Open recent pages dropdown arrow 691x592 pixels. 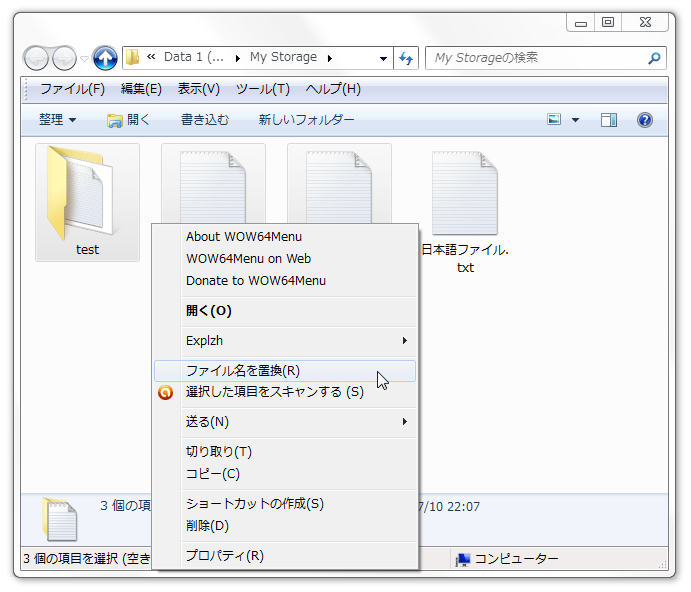point(84,58)
